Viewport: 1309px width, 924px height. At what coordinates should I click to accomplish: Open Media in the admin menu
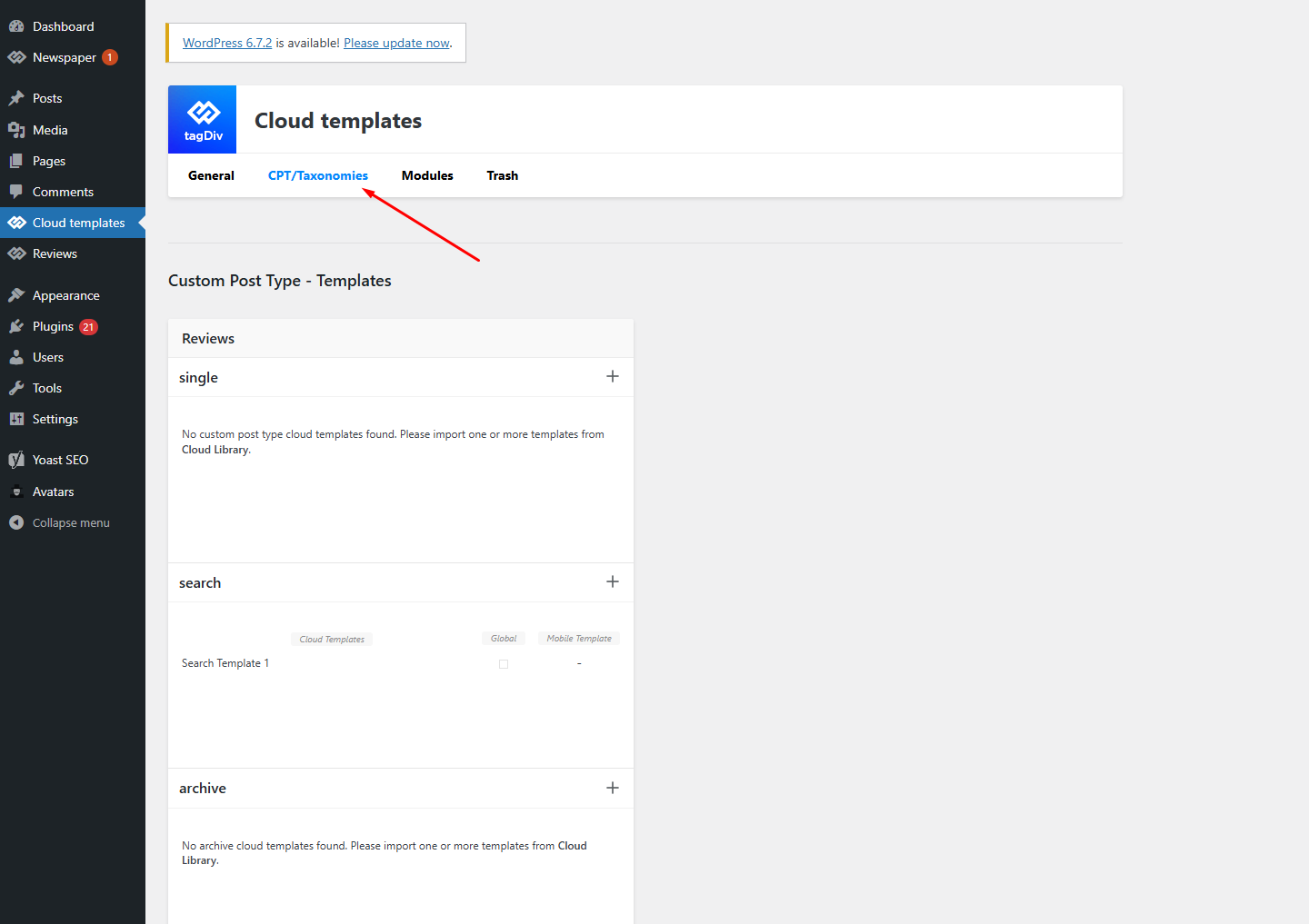click(x=73, y=130)
